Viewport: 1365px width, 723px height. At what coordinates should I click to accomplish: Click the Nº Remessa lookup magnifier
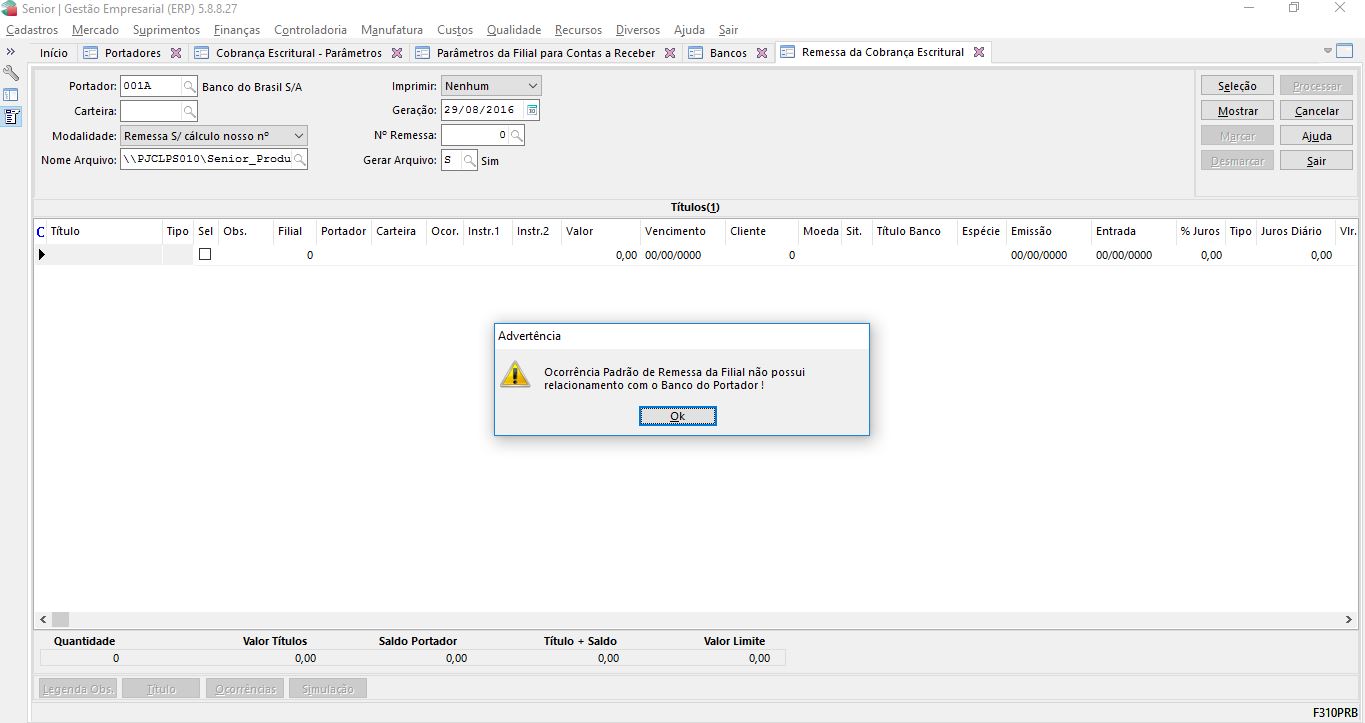click(516, 135)
